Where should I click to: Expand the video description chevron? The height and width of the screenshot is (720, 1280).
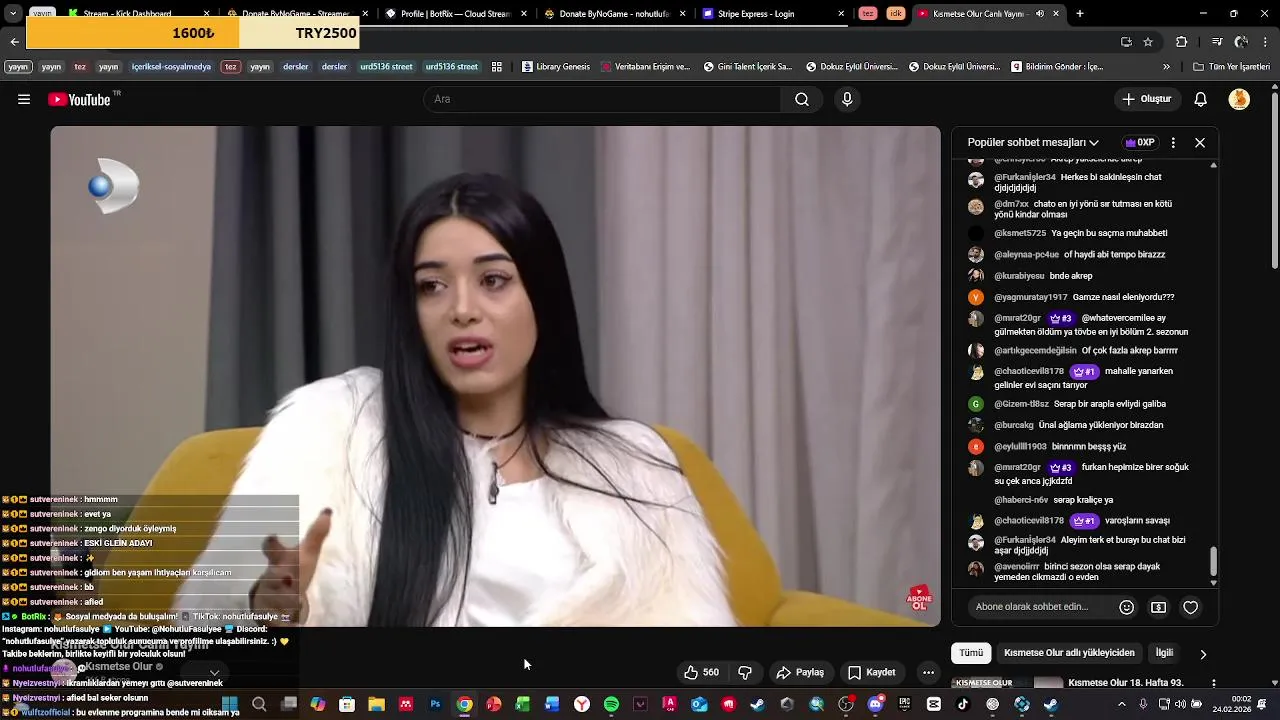(214, 673)
